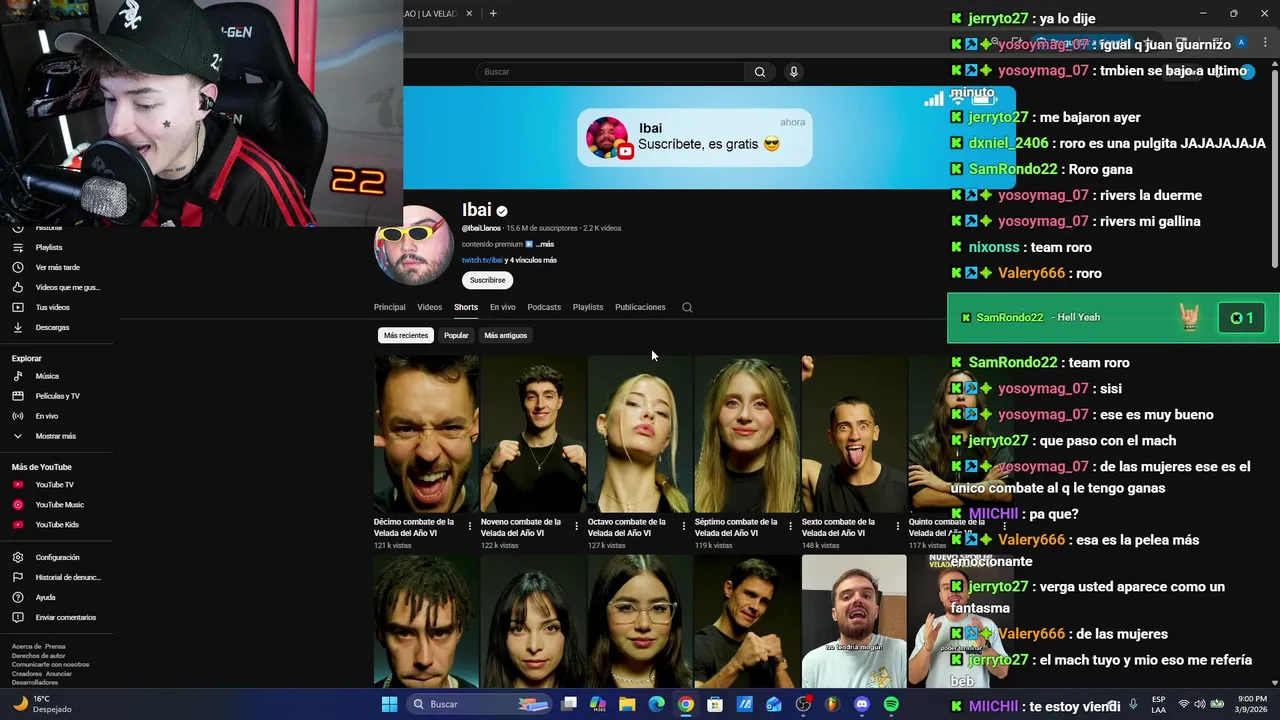1280x720 pixels.
Task: Open Sexto combate short thumbnail
Action: point(854,434)
